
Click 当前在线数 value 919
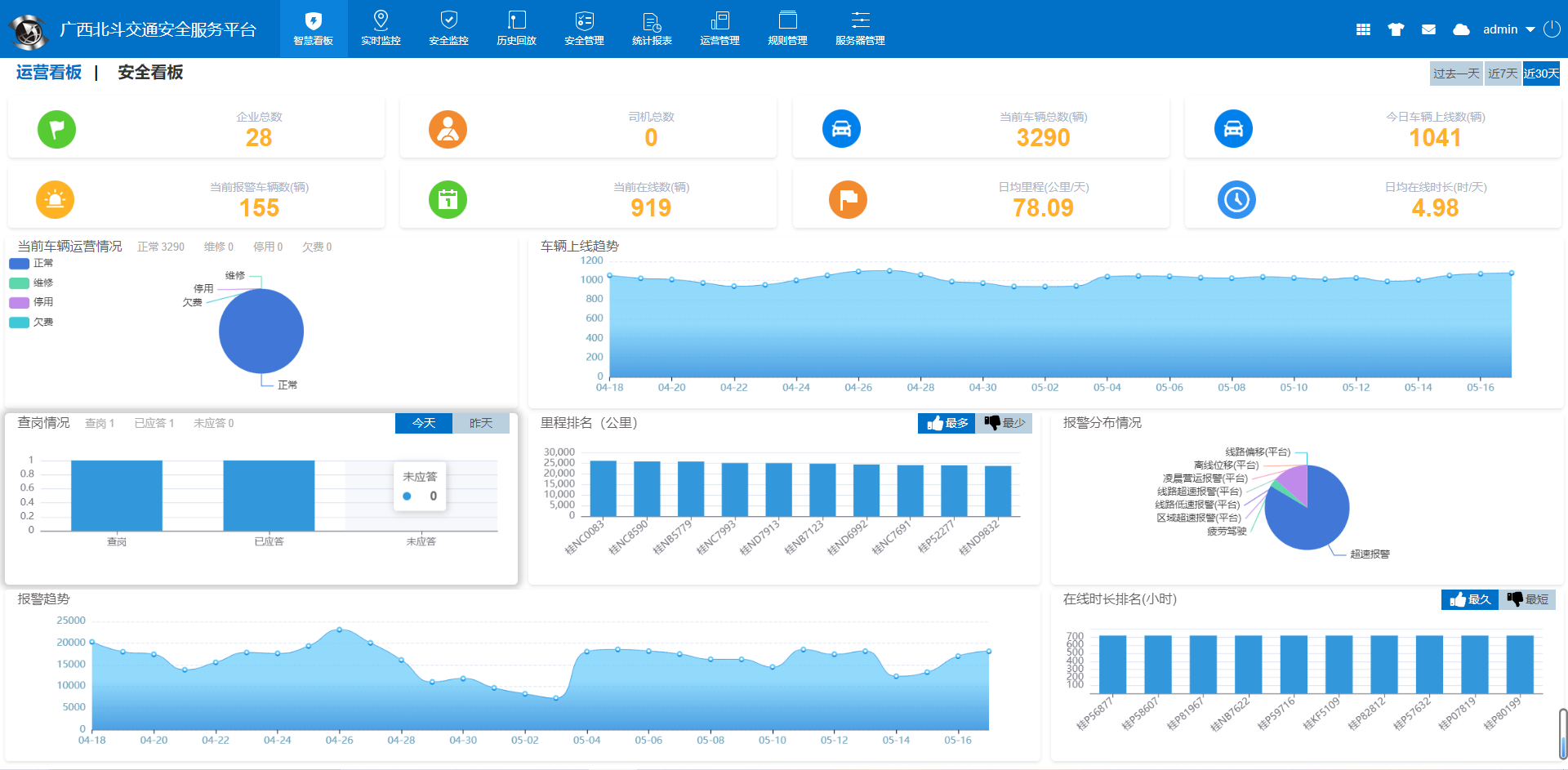[x=651, y=208]
